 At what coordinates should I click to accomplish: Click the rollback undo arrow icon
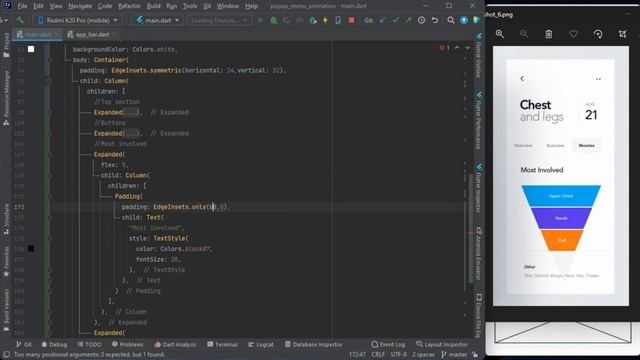[x=435, y=20]
